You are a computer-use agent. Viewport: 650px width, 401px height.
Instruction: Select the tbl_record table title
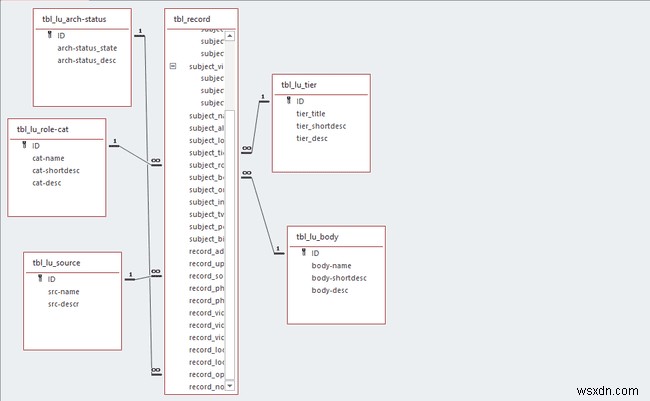coord(192,19)
